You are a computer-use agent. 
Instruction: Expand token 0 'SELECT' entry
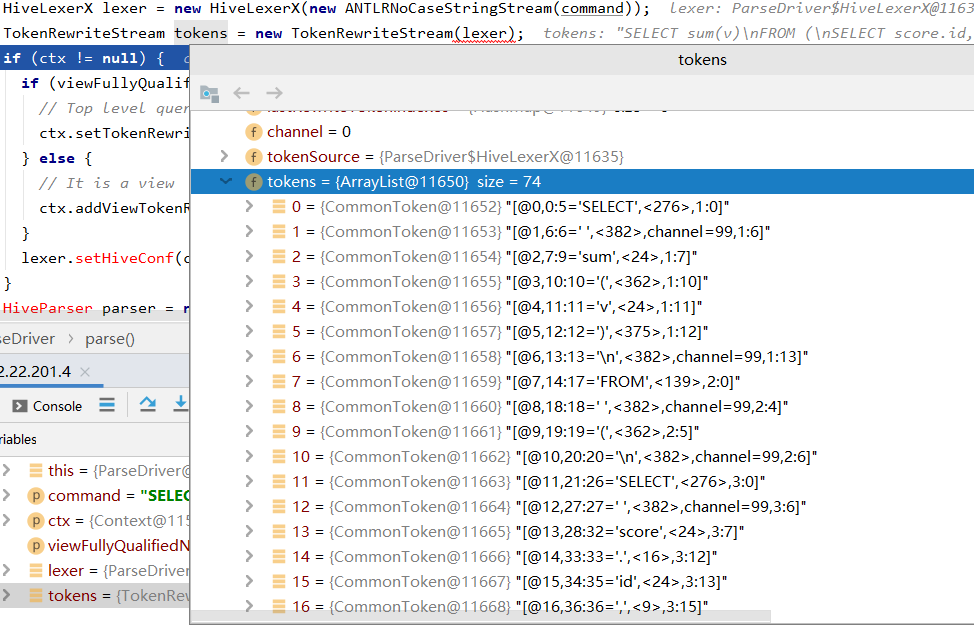tap(249, 206)
